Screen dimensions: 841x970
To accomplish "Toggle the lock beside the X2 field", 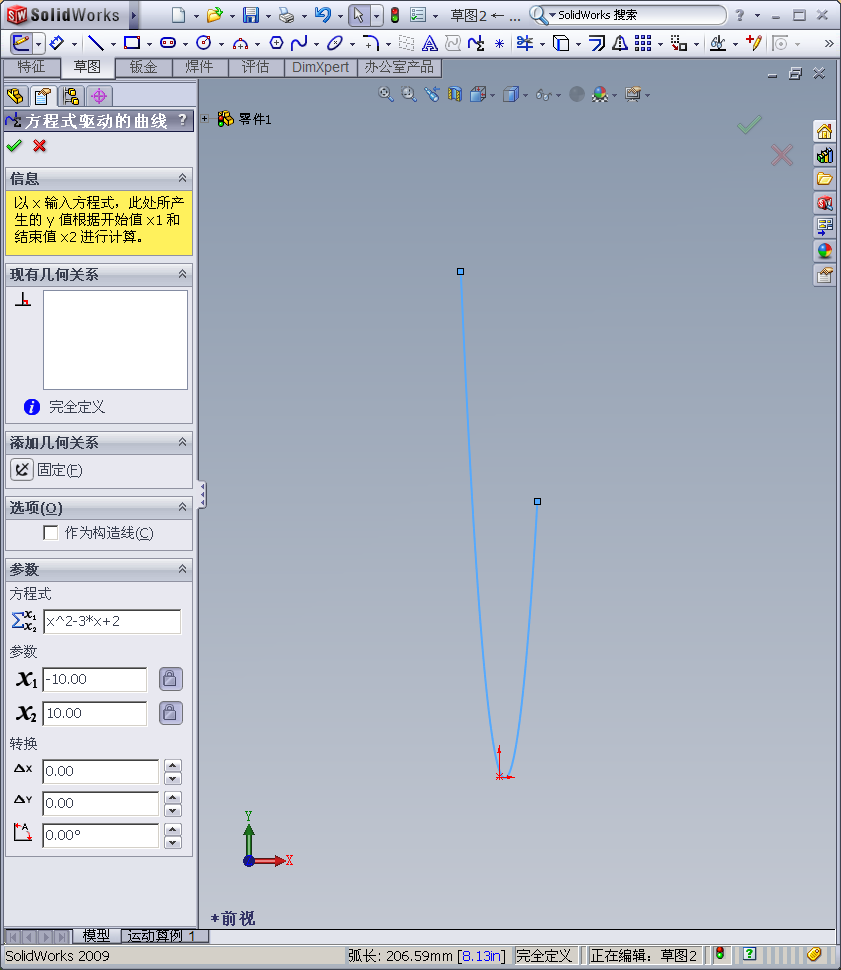I will (170, 713).
